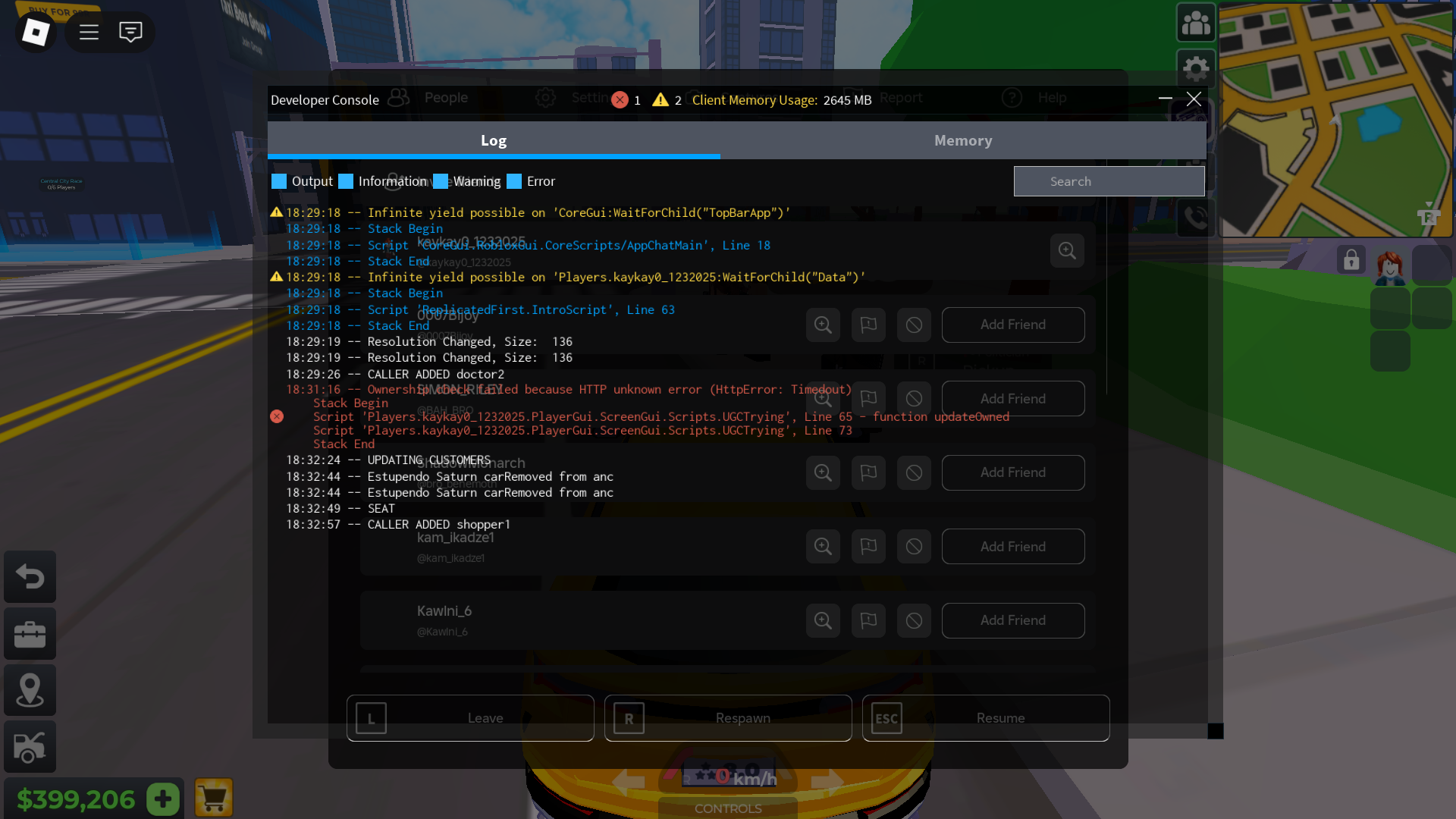Toggle the Information log filter checkbox

[x=346, y=181]
